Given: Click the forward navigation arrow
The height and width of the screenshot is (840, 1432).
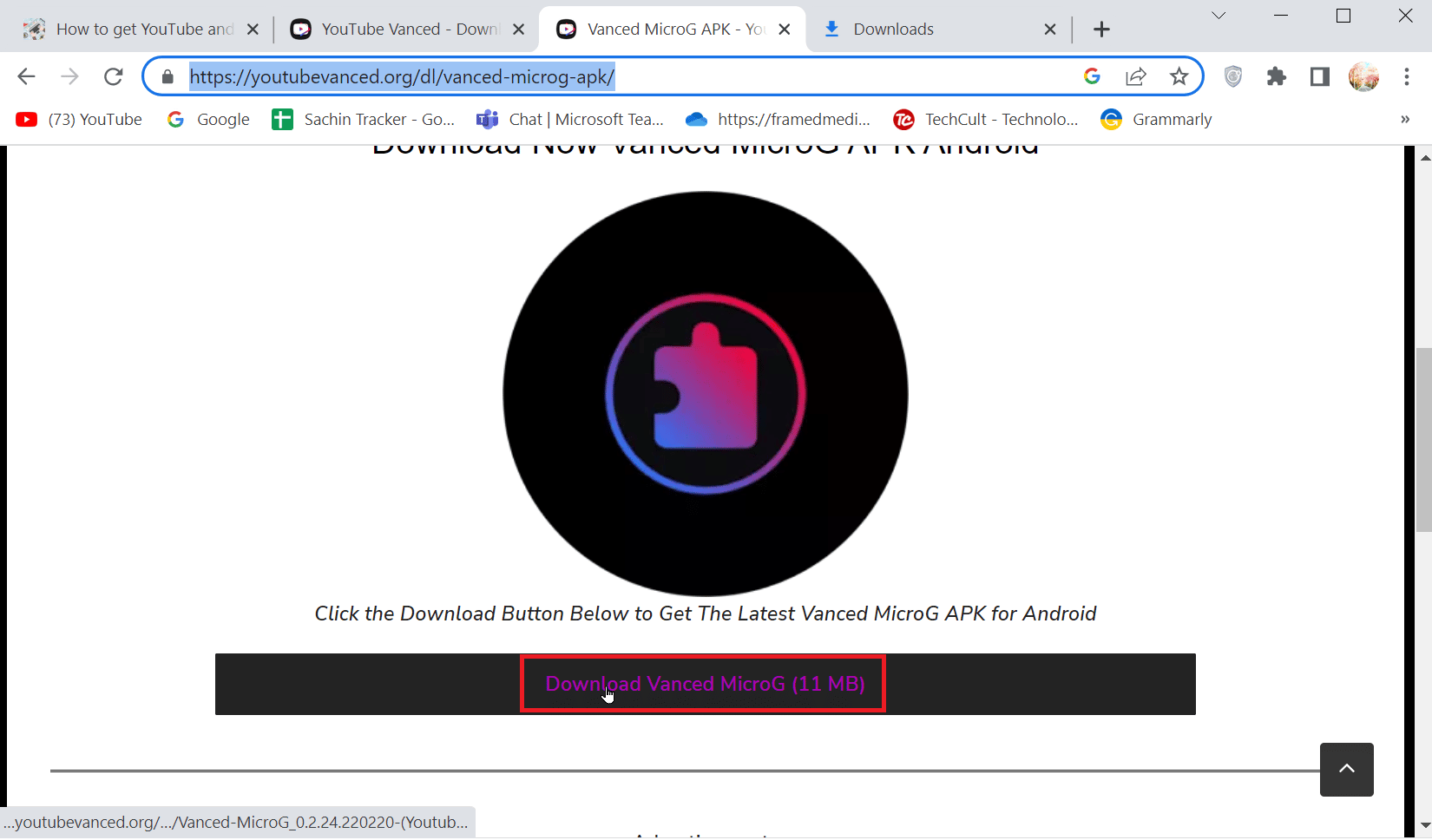Looking at the screenshot, I should pos(69,76).
